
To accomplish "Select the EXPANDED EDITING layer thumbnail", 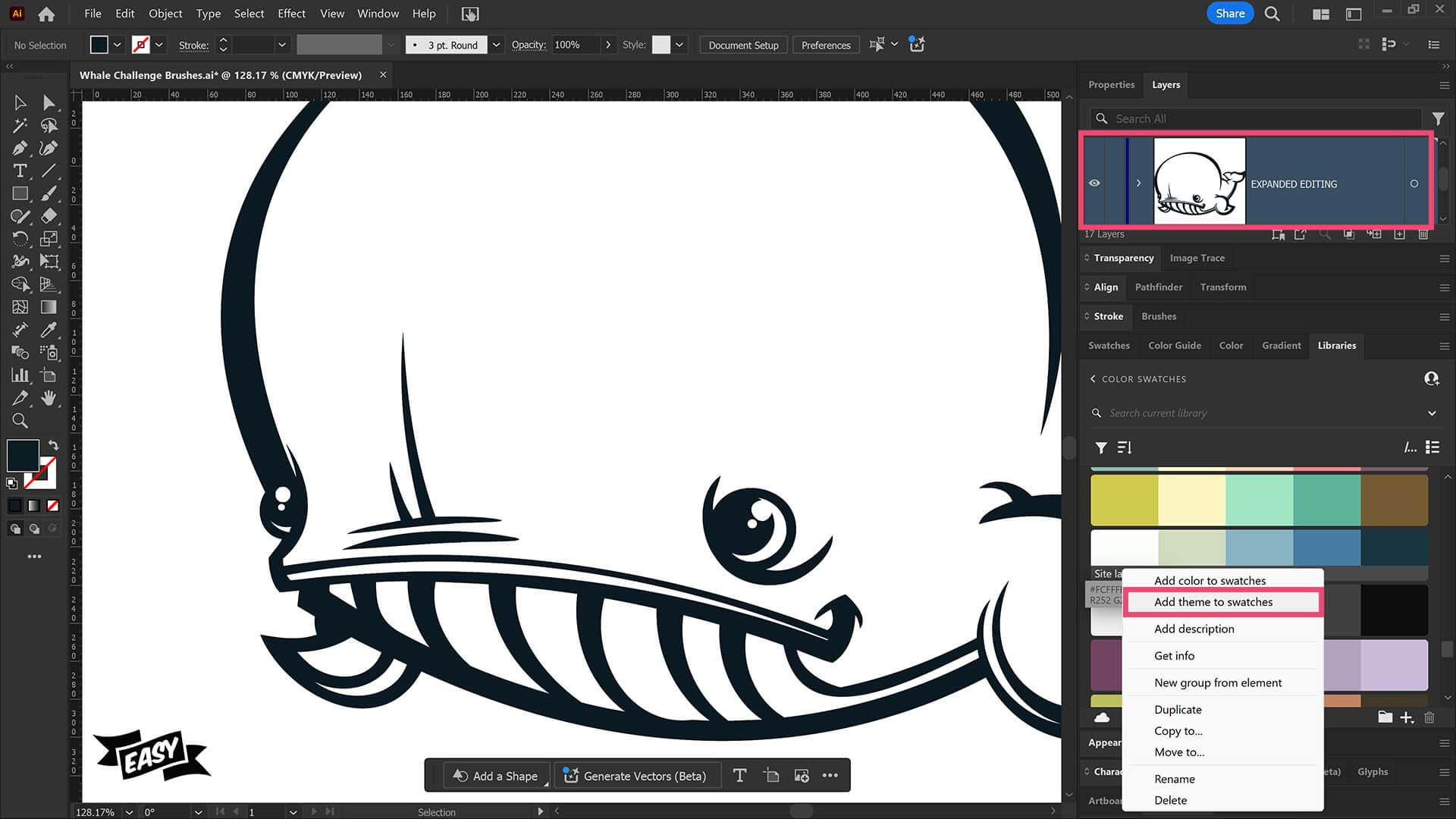I will tap(1199, 181).
